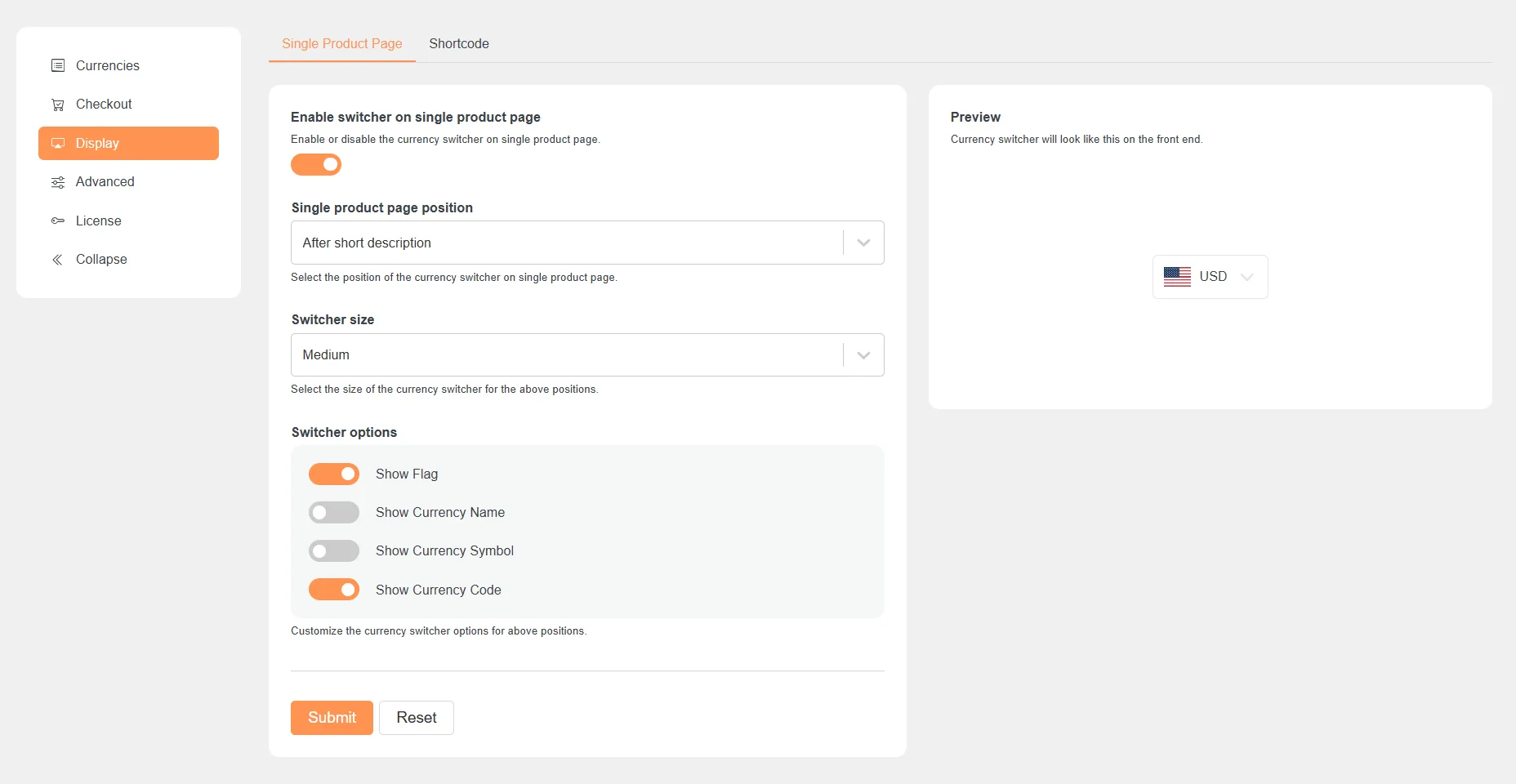The height and width of the screenshot is (784, 1516).
Task: Expand the Switcher size dropdown arrow
Action: click(x=863, y=355)
